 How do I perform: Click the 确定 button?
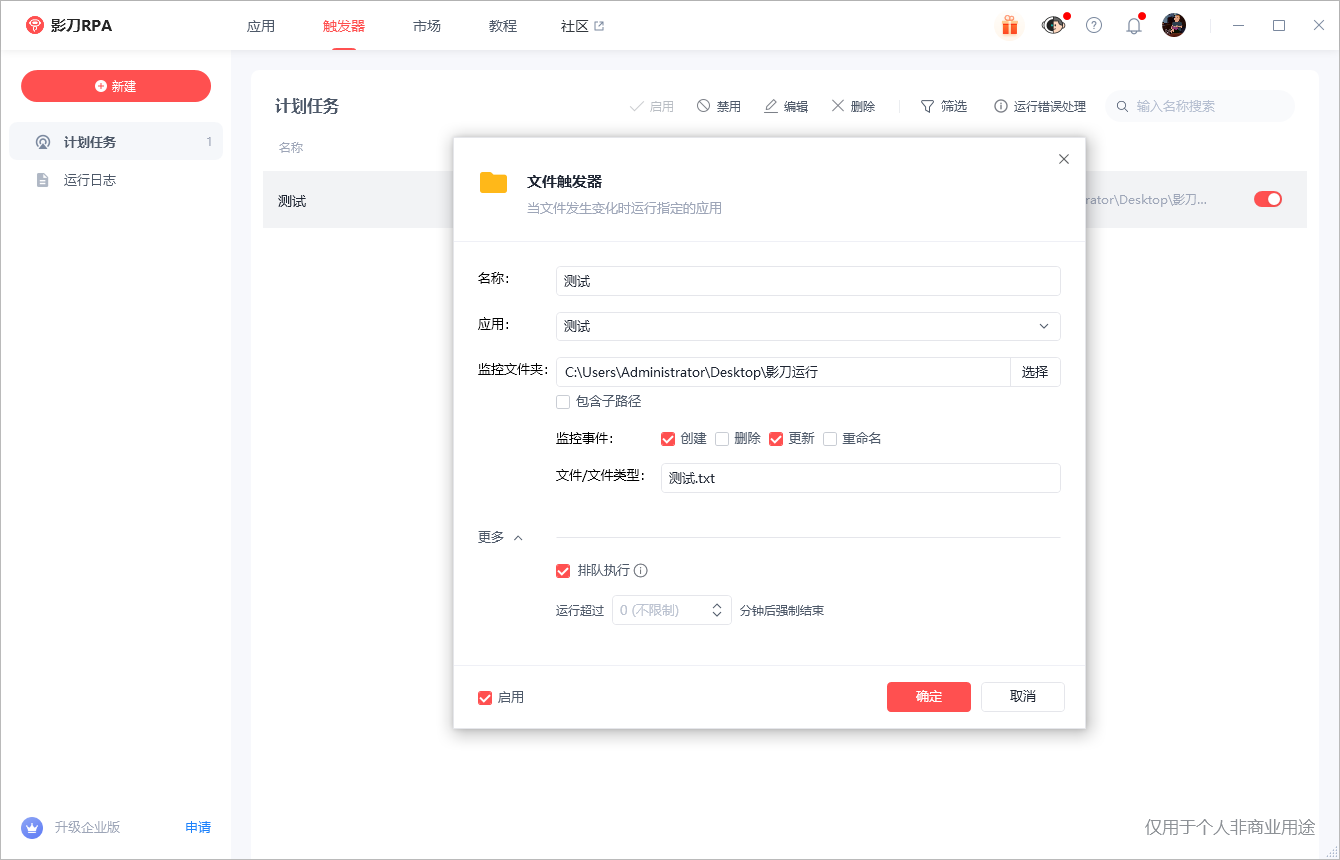pyautogui.click(x=928, y=697)
